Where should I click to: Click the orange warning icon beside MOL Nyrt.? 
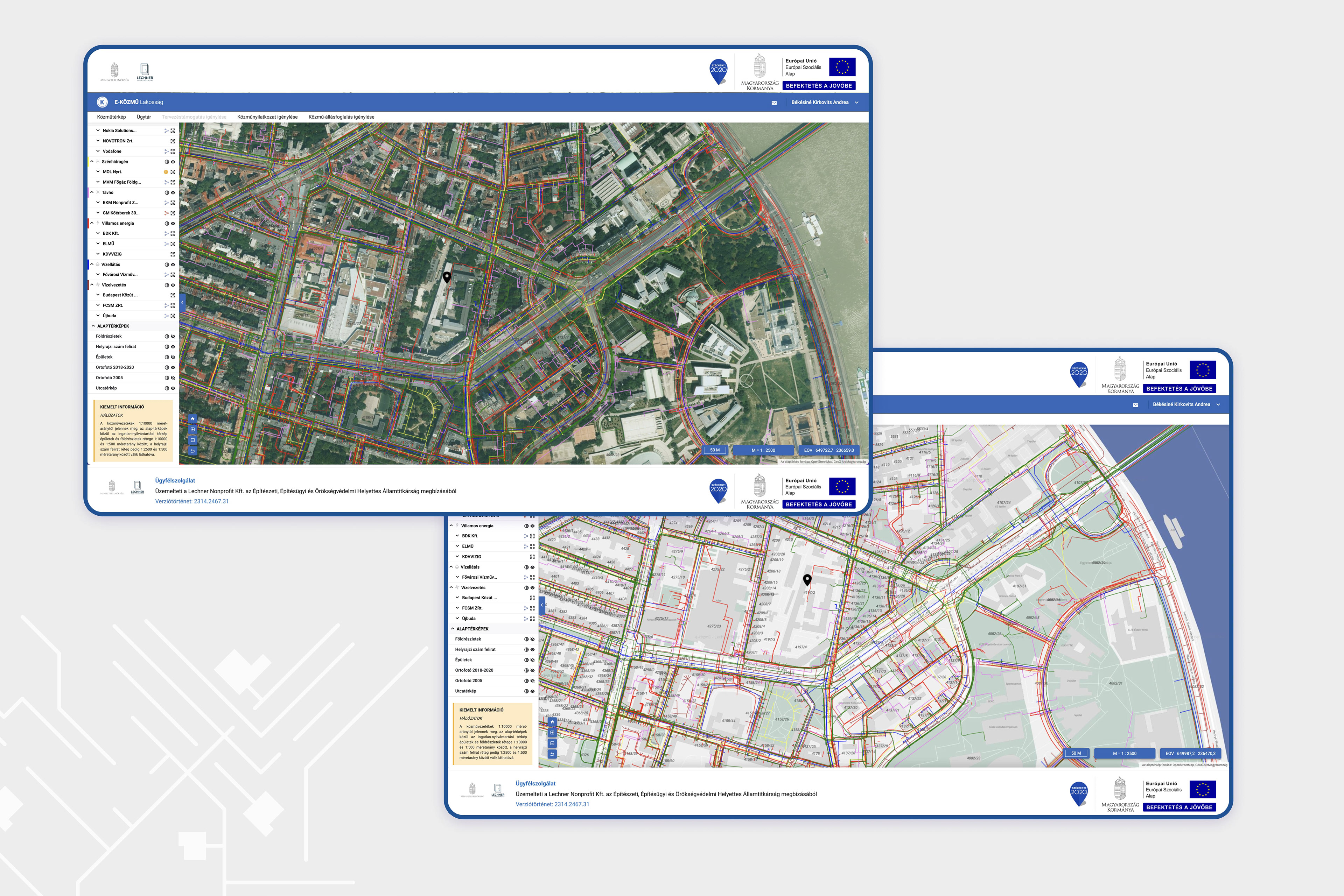[166, 172]
